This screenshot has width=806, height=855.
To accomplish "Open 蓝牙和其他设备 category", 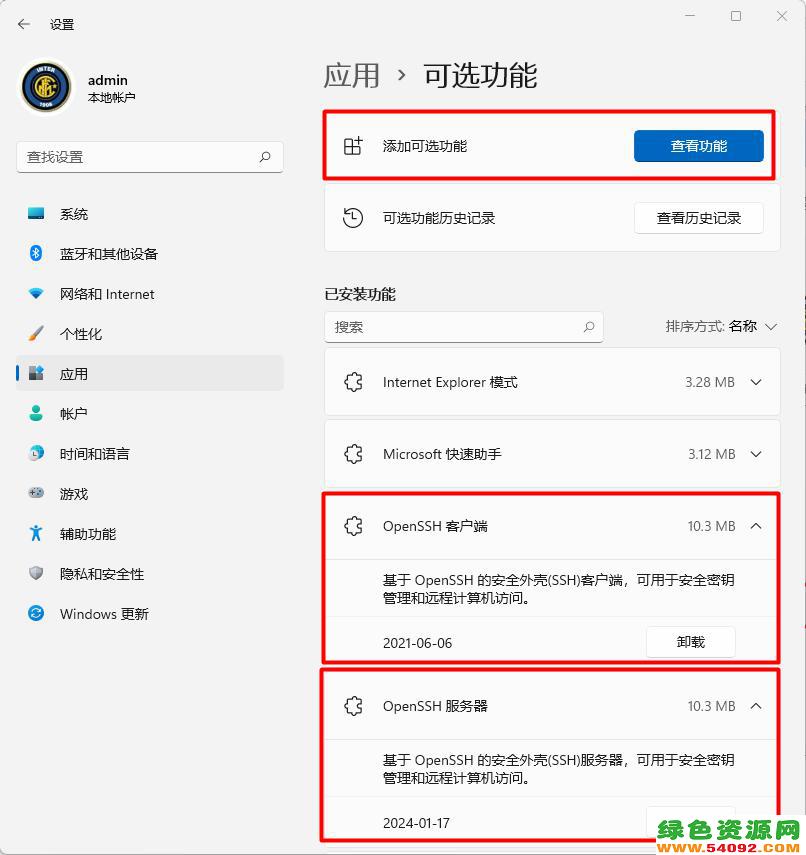I will point(150,254).
